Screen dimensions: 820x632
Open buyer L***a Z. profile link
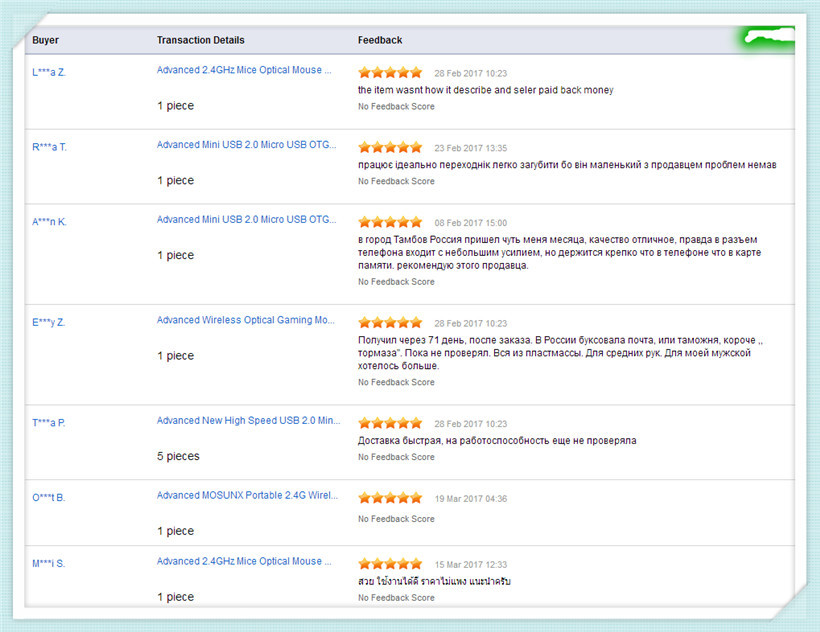(x=49, y=72)
